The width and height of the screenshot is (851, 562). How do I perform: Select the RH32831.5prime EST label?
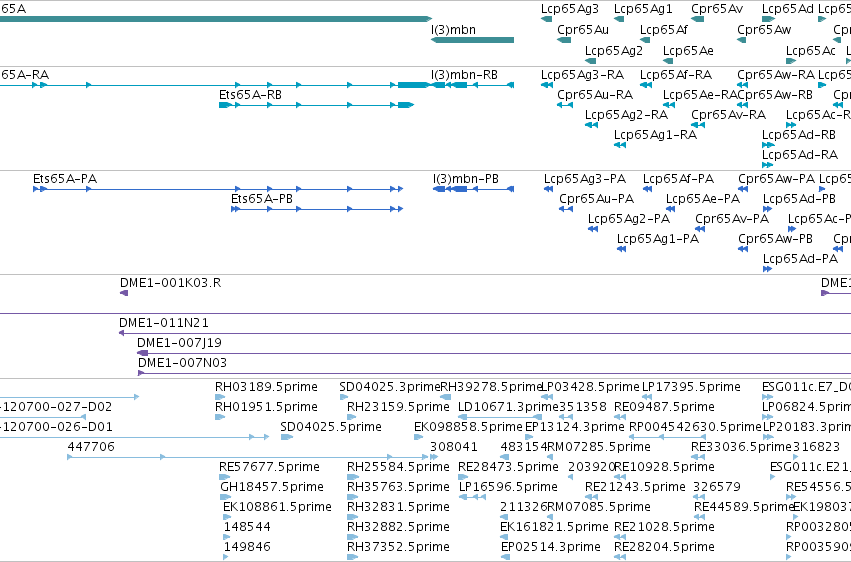tap(398, 508)
